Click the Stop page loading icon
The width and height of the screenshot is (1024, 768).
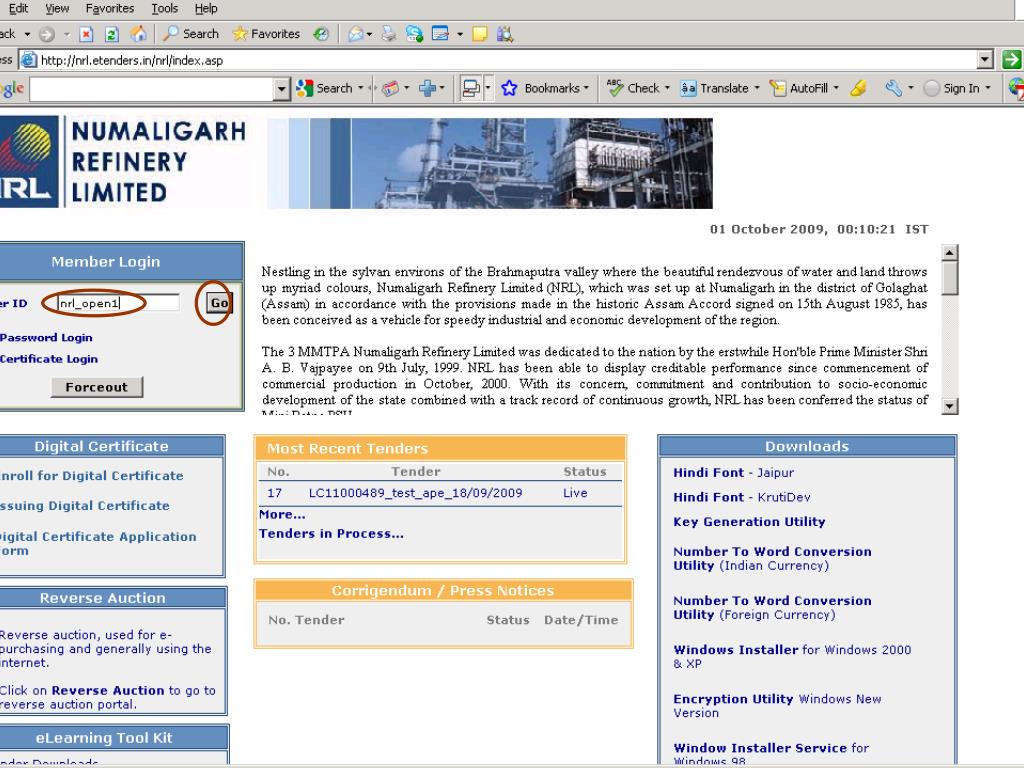click(x=86, y=34)
